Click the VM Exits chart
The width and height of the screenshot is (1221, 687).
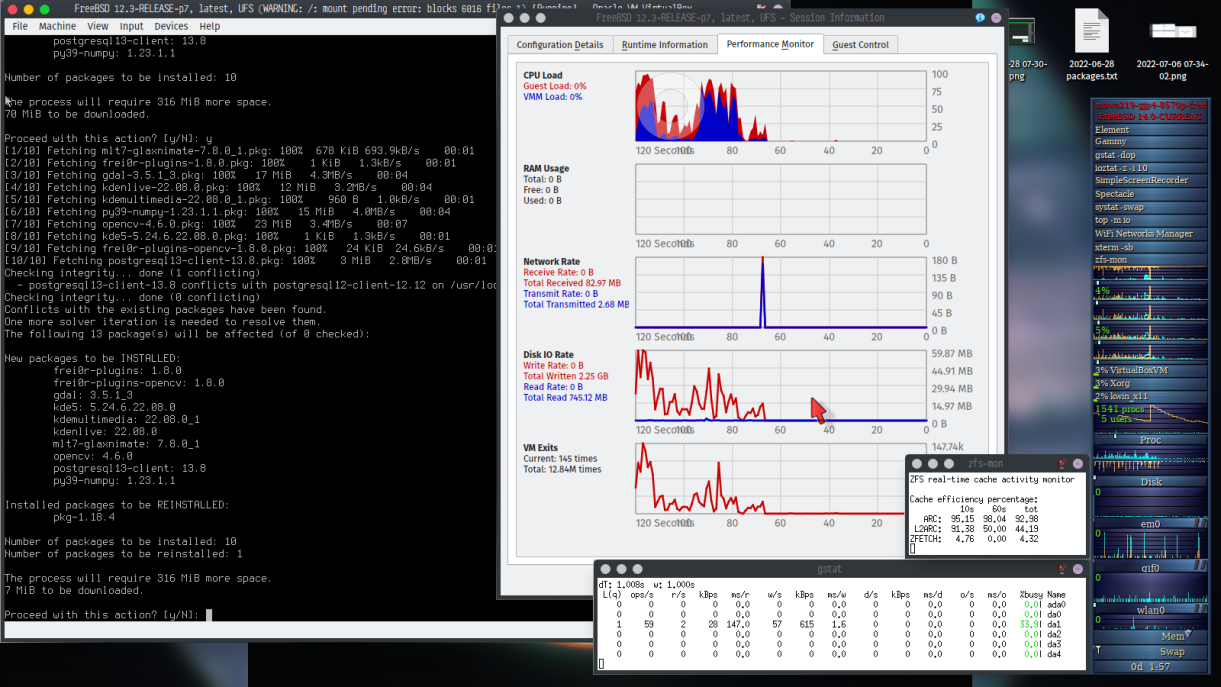pyautogui.click(x=780, y=478)
